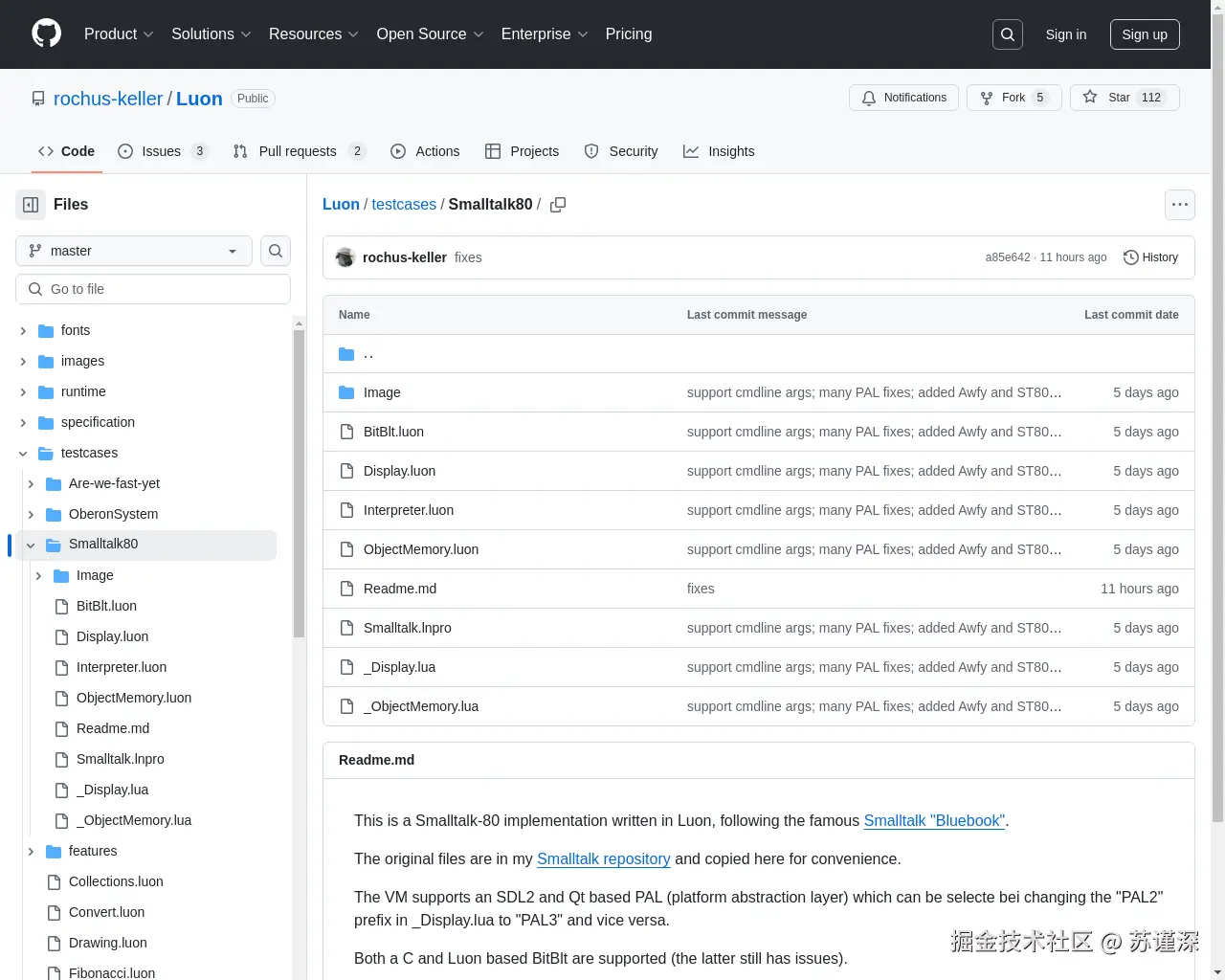This screenshot has width=1225, height=980.
Task: Open the Smalltalk "Bluebook" link
Action: coord(933,820)
